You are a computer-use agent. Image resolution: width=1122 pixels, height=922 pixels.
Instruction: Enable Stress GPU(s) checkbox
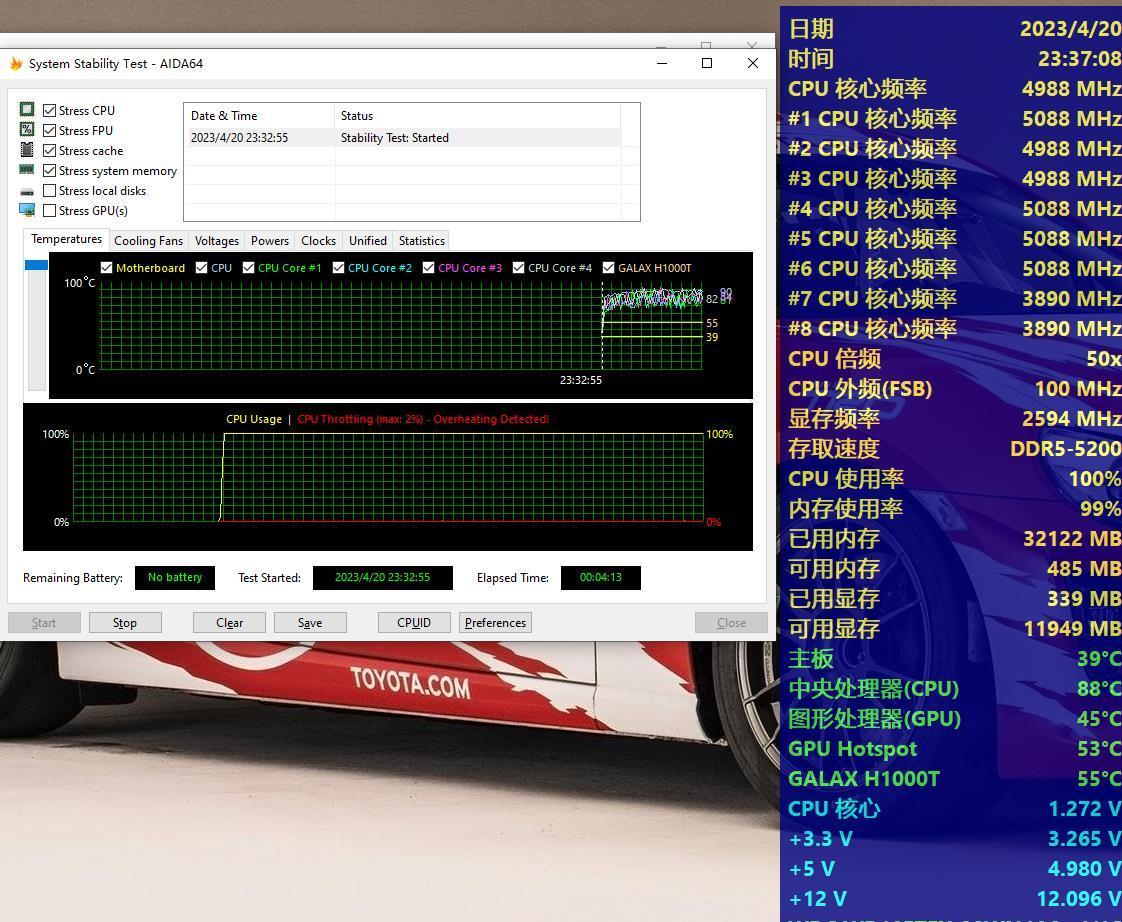pos(49,210)
